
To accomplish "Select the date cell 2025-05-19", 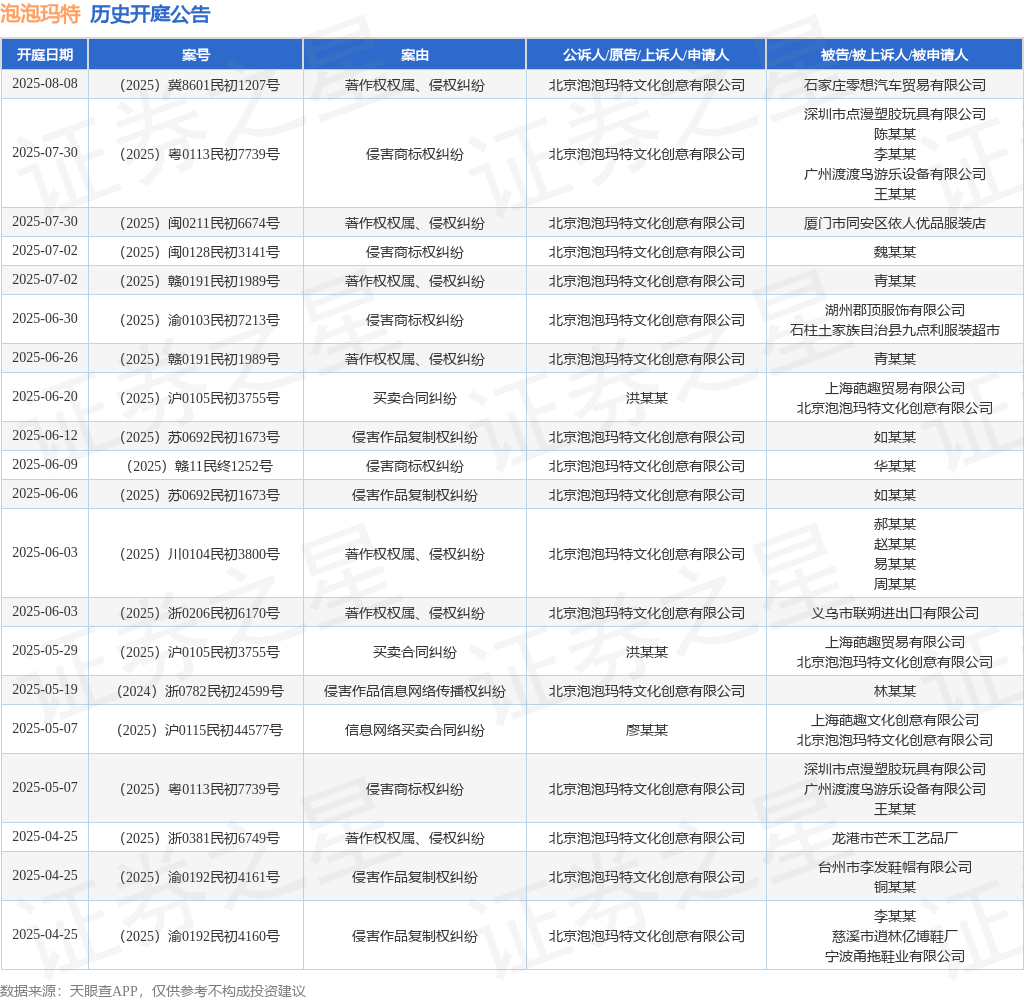I will click(x=44, y=690).
